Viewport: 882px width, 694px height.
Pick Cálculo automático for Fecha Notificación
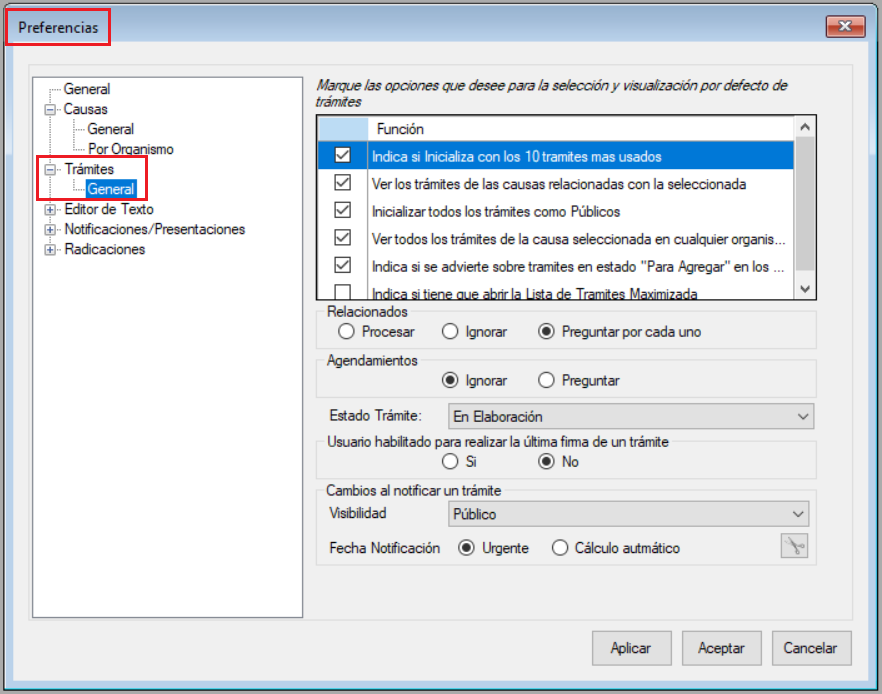(x=560, y=548)
